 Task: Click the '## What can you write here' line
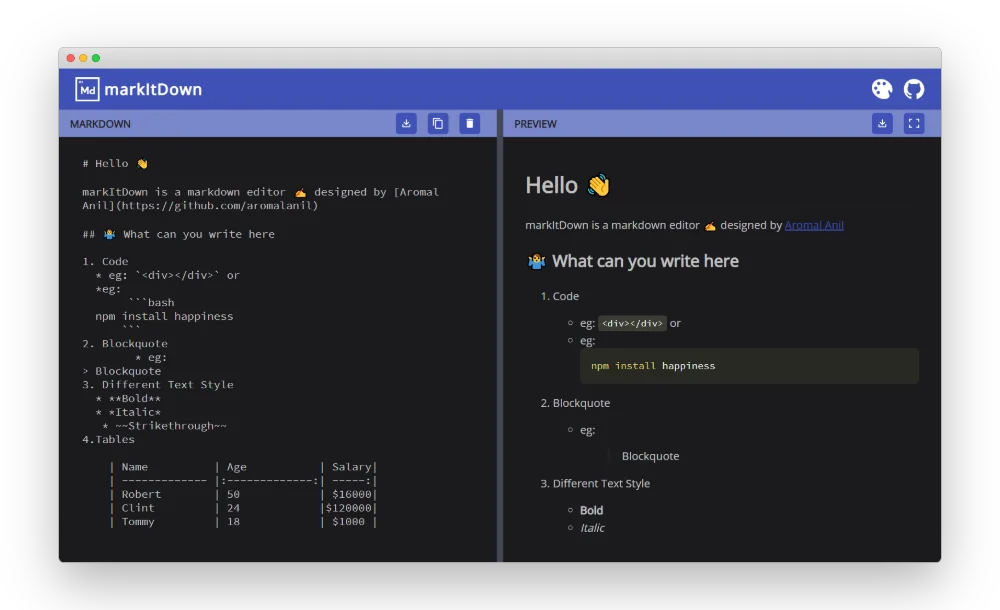point(179,234)
